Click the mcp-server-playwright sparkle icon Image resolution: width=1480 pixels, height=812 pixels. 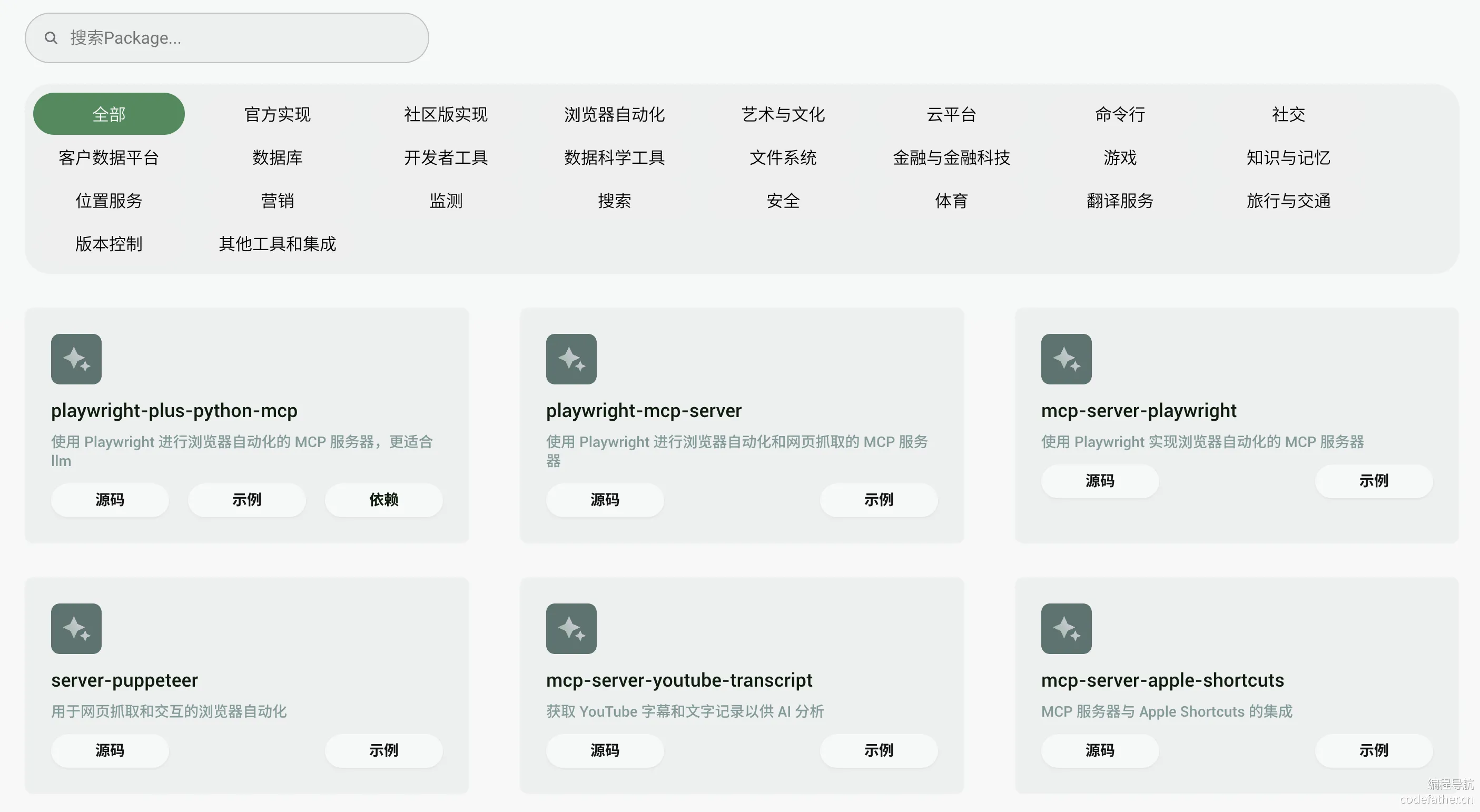[x=1066, y=359]
